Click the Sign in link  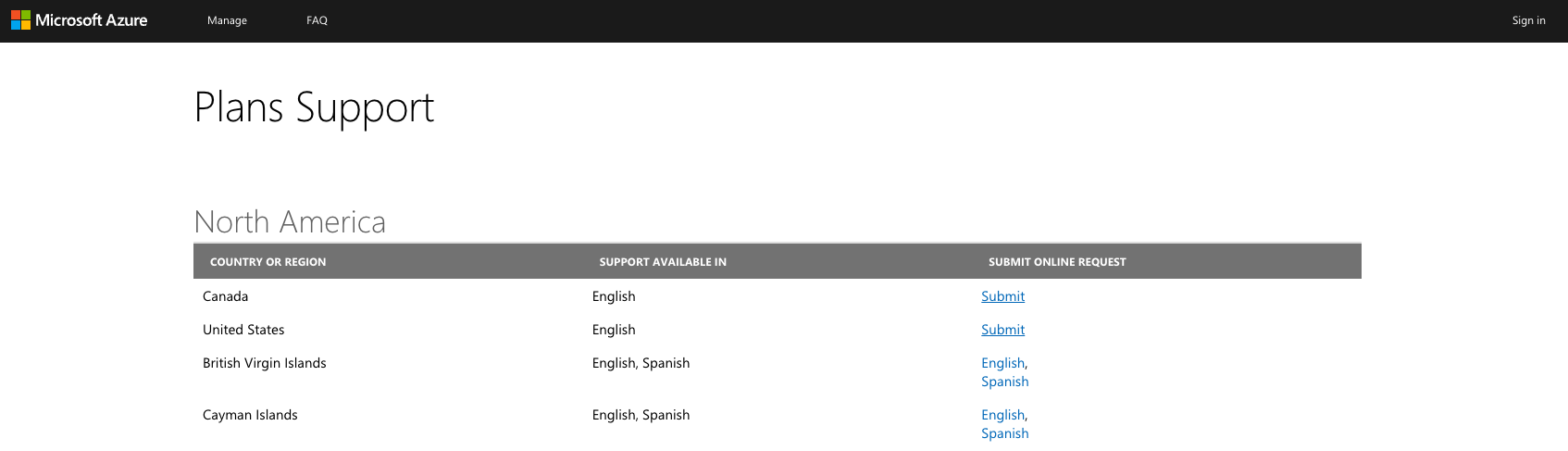[x=1528, y=20]
